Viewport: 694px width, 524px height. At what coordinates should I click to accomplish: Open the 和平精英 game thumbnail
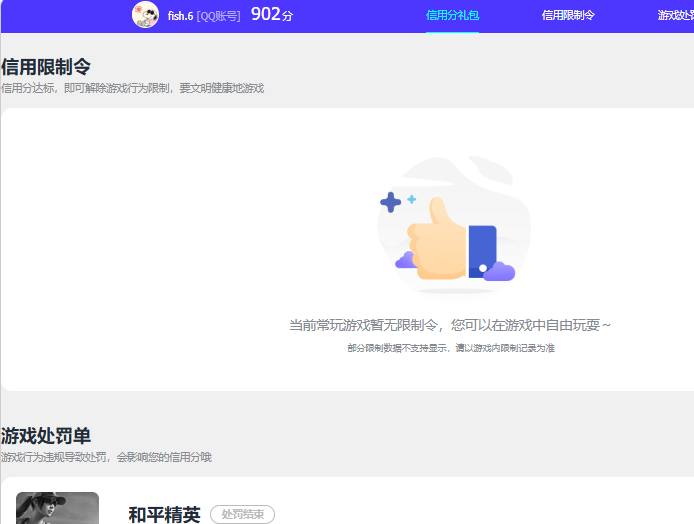tap(58, 508)
